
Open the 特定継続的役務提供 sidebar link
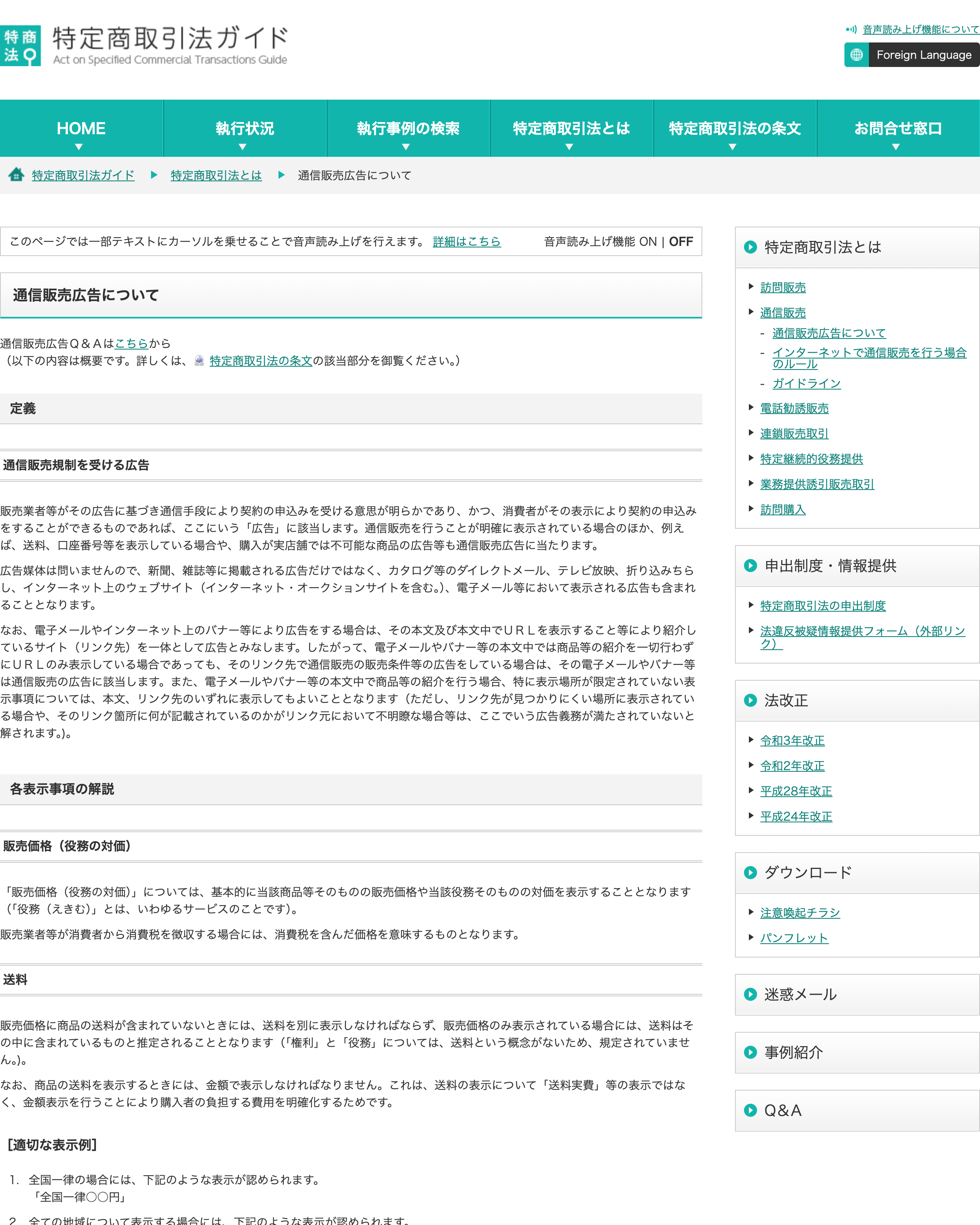811,459
